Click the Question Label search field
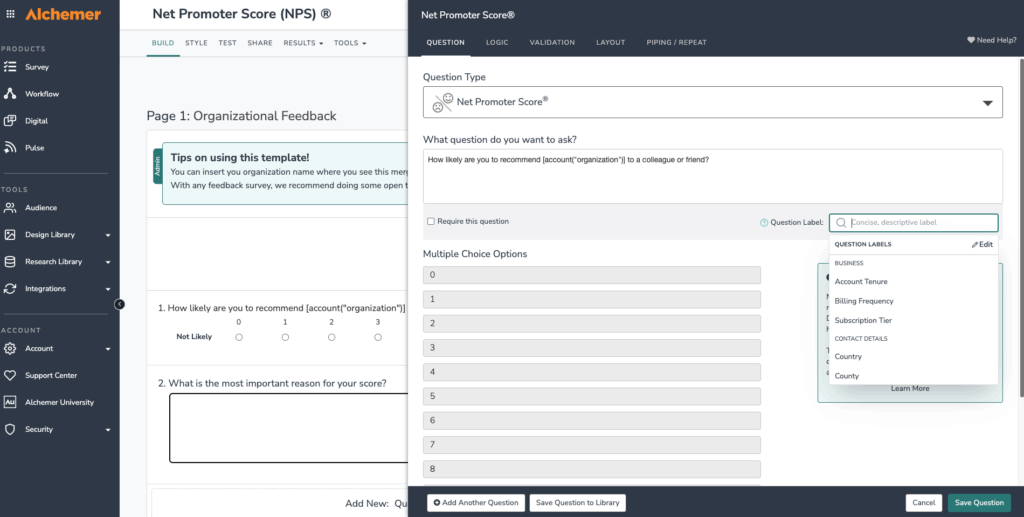 tap(914, 223)
